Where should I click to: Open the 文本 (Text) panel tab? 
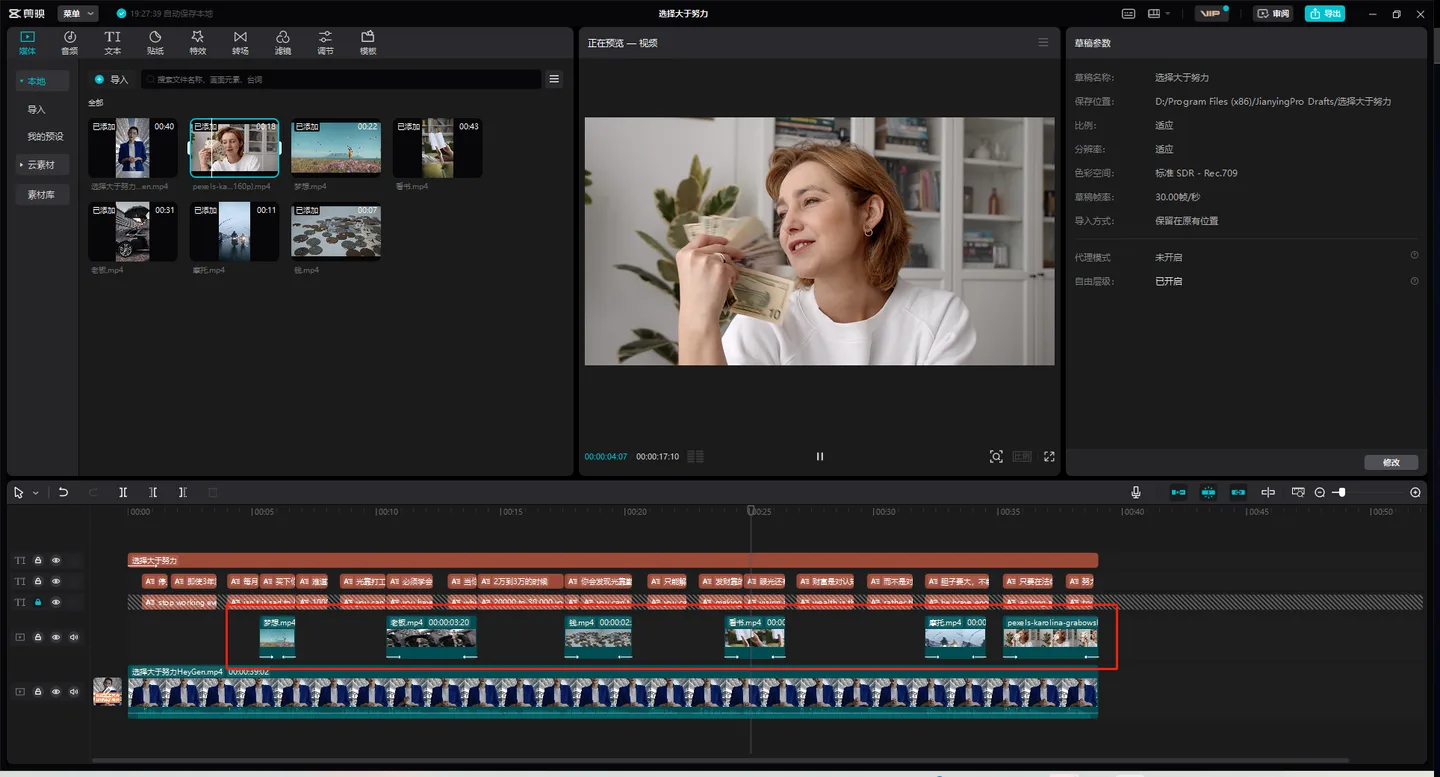tap(113, 42)
